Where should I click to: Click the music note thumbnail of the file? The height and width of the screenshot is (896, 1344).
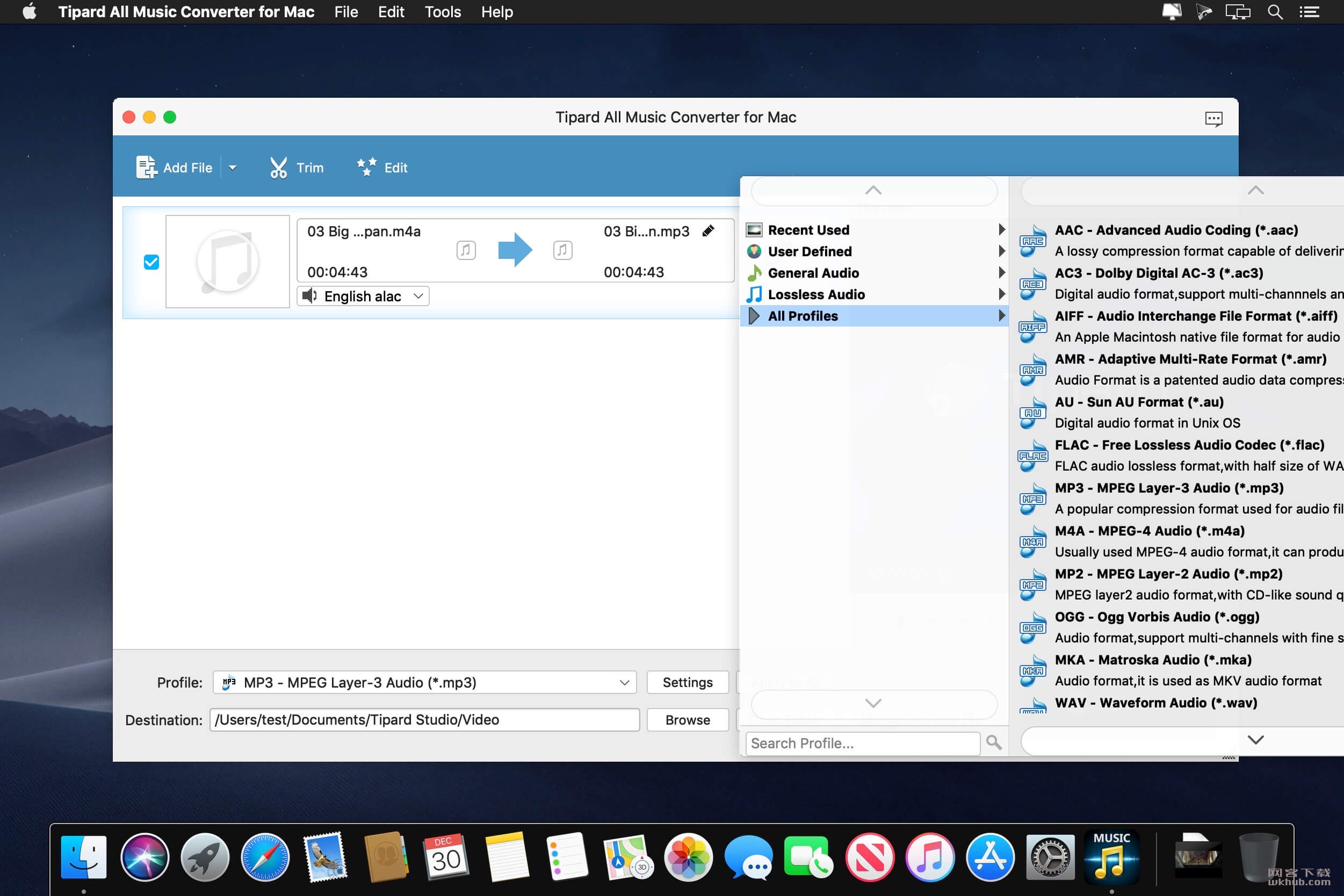(227, 262)
